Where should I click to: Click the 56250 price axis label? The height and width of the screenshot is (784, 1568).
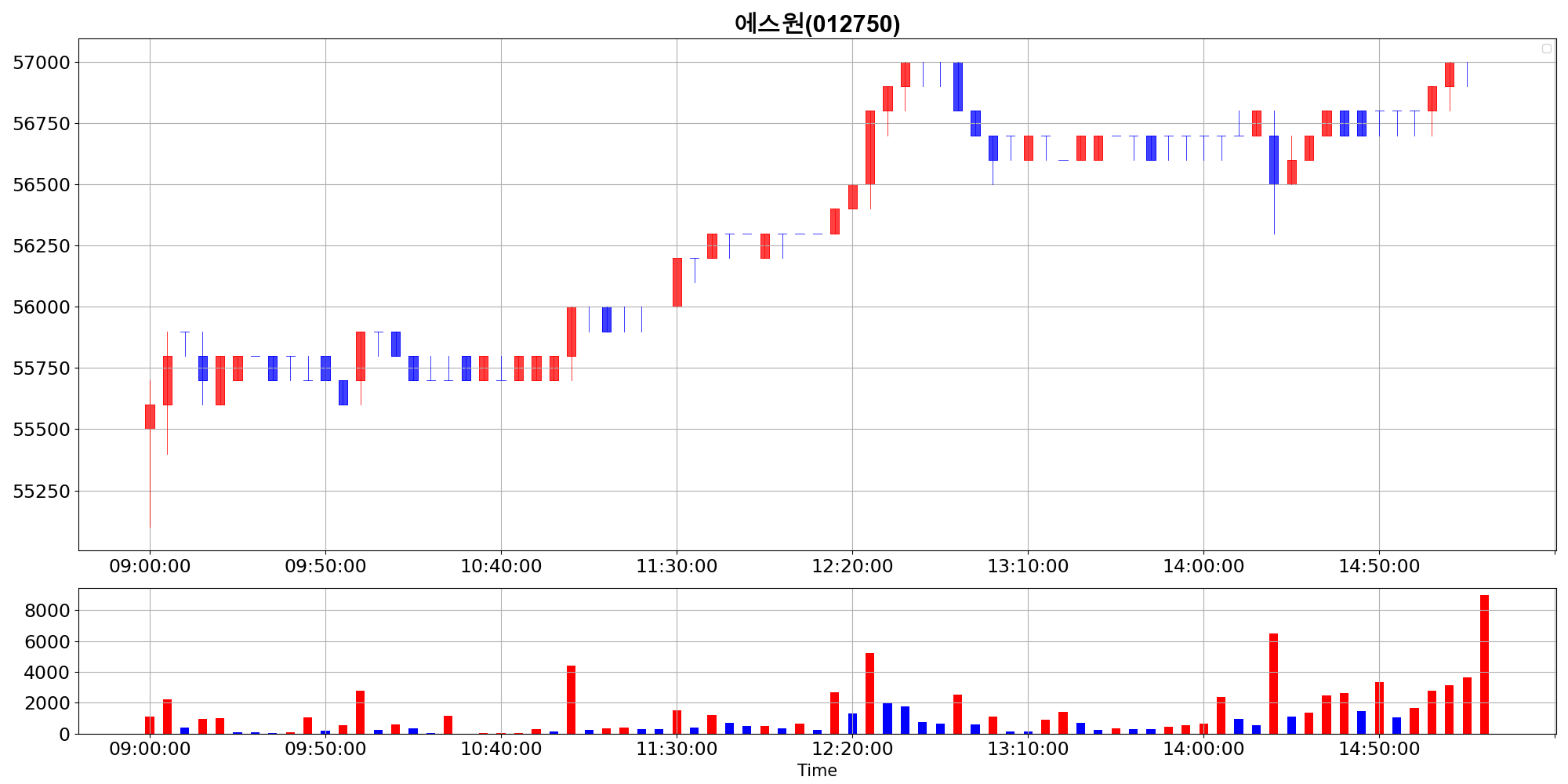pos(42,246)
